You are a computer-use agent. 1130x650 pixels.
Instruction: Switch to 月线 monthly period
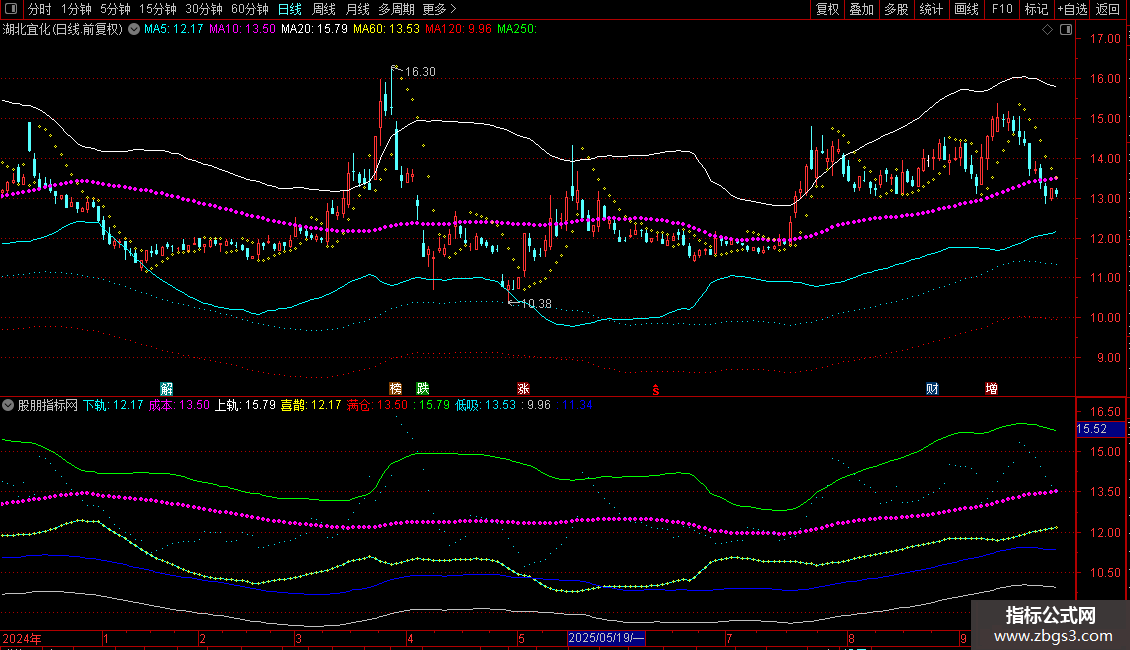click(357, 9)
